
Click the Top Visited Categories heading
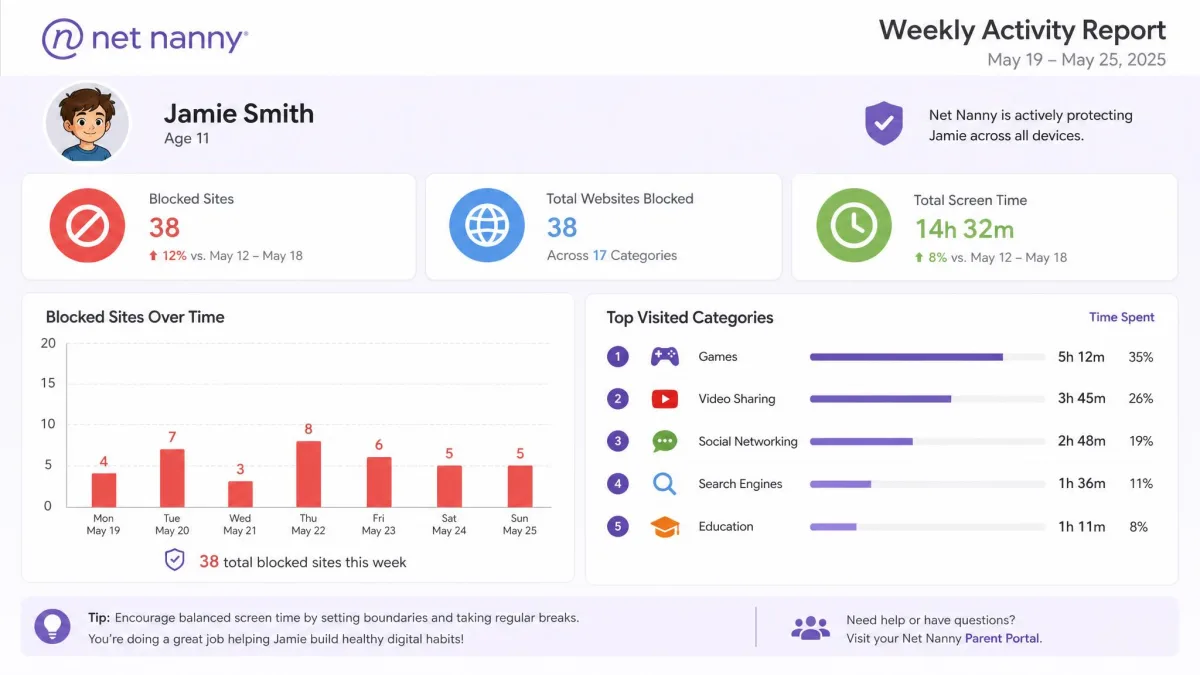pyautogui.click(x=690, y=318)
